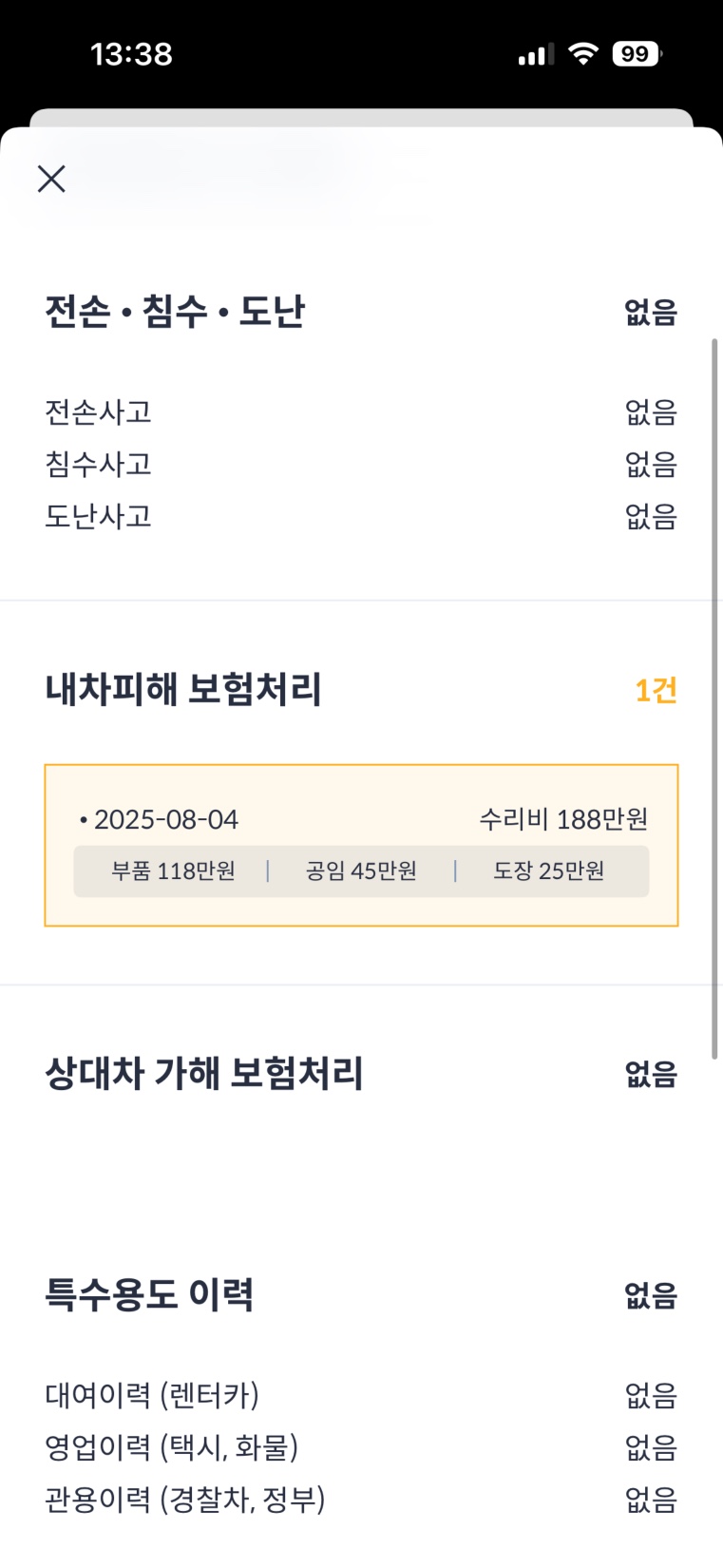Tap the cellular signal bars icon

coord(536,55)
